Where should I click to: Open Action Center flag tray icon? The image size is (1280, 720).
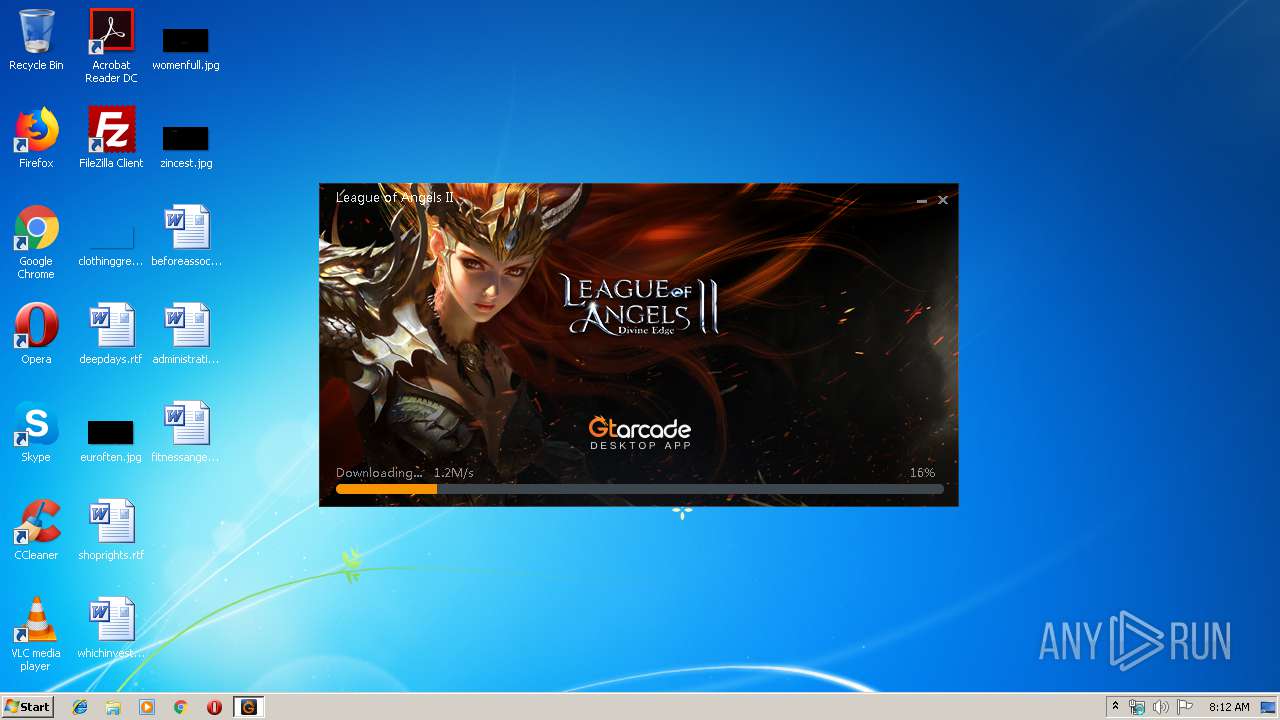pos(1185,707)
